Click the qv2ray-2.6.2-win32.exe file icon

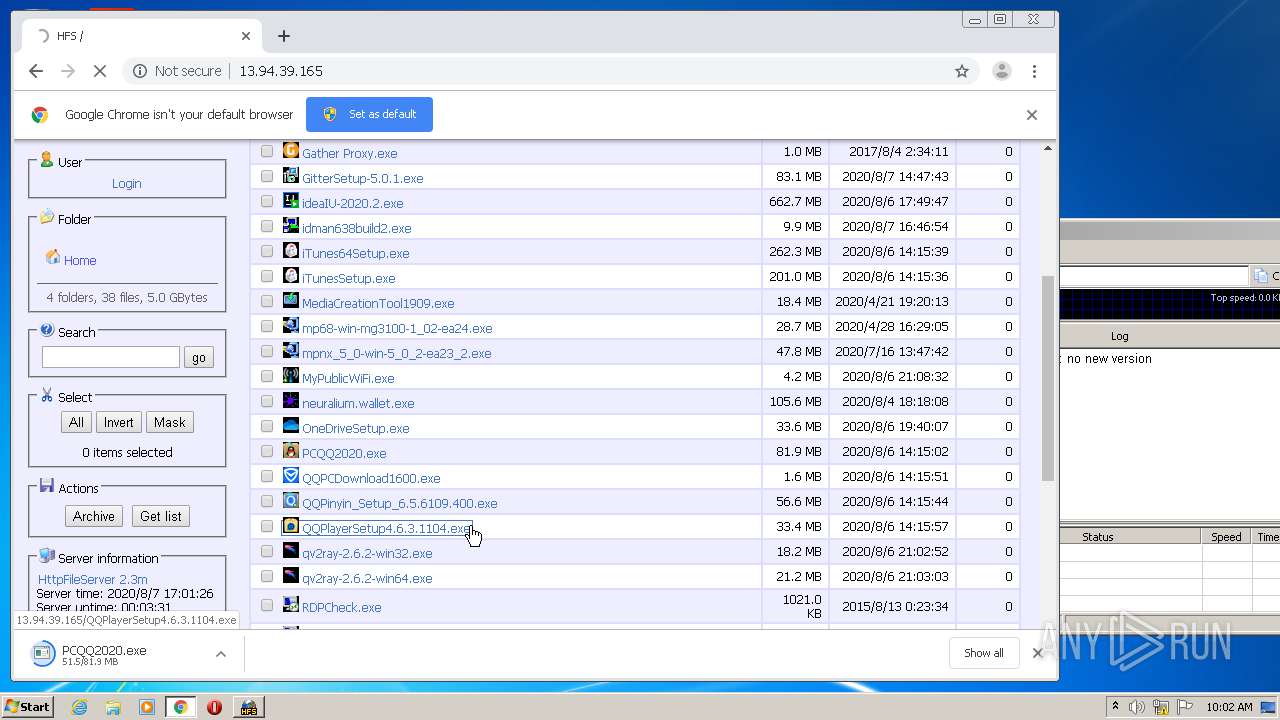point(291,551)
